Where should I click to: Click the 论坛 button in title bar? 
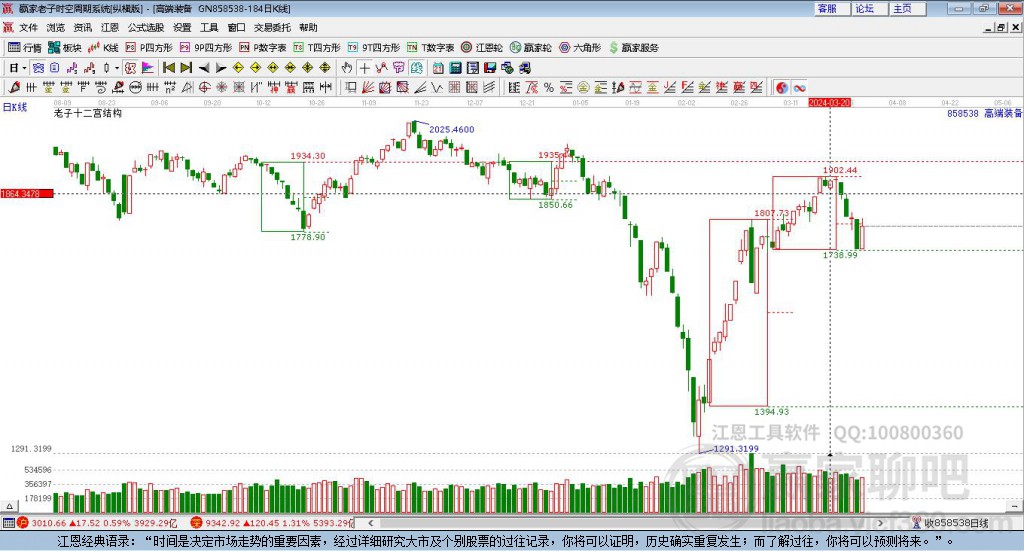870,8
